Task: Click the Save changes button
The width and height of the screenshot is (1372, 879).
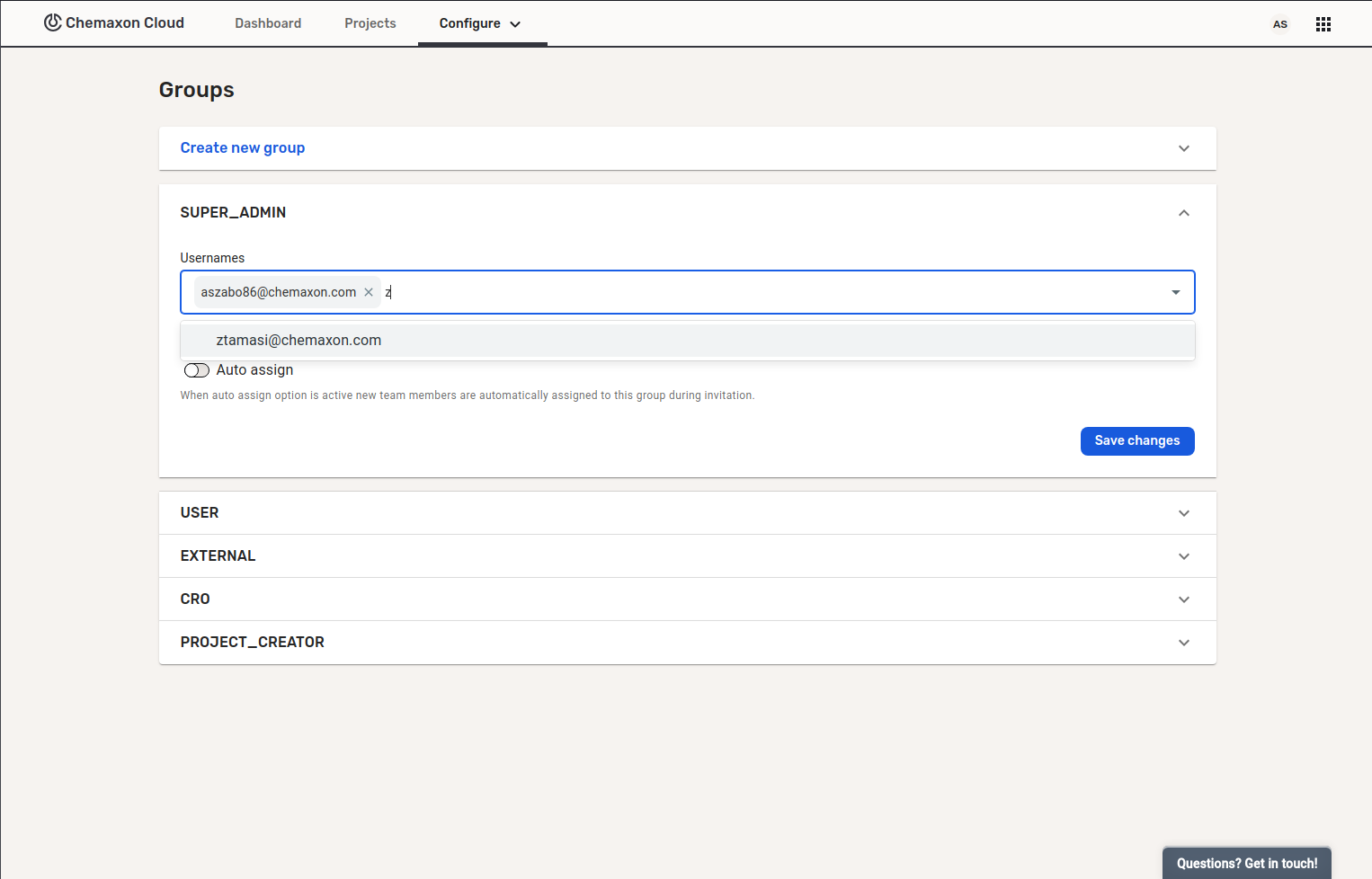Action: click(1136, 441)
